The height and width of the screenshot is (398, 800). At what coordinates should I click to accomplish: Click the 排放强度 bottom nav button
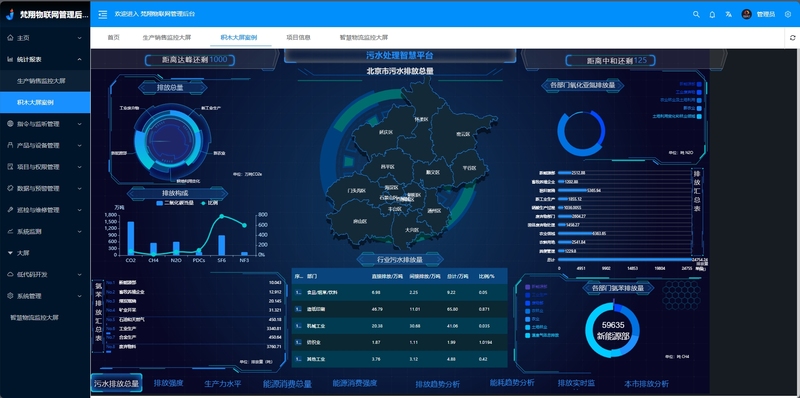pos(168,383)
